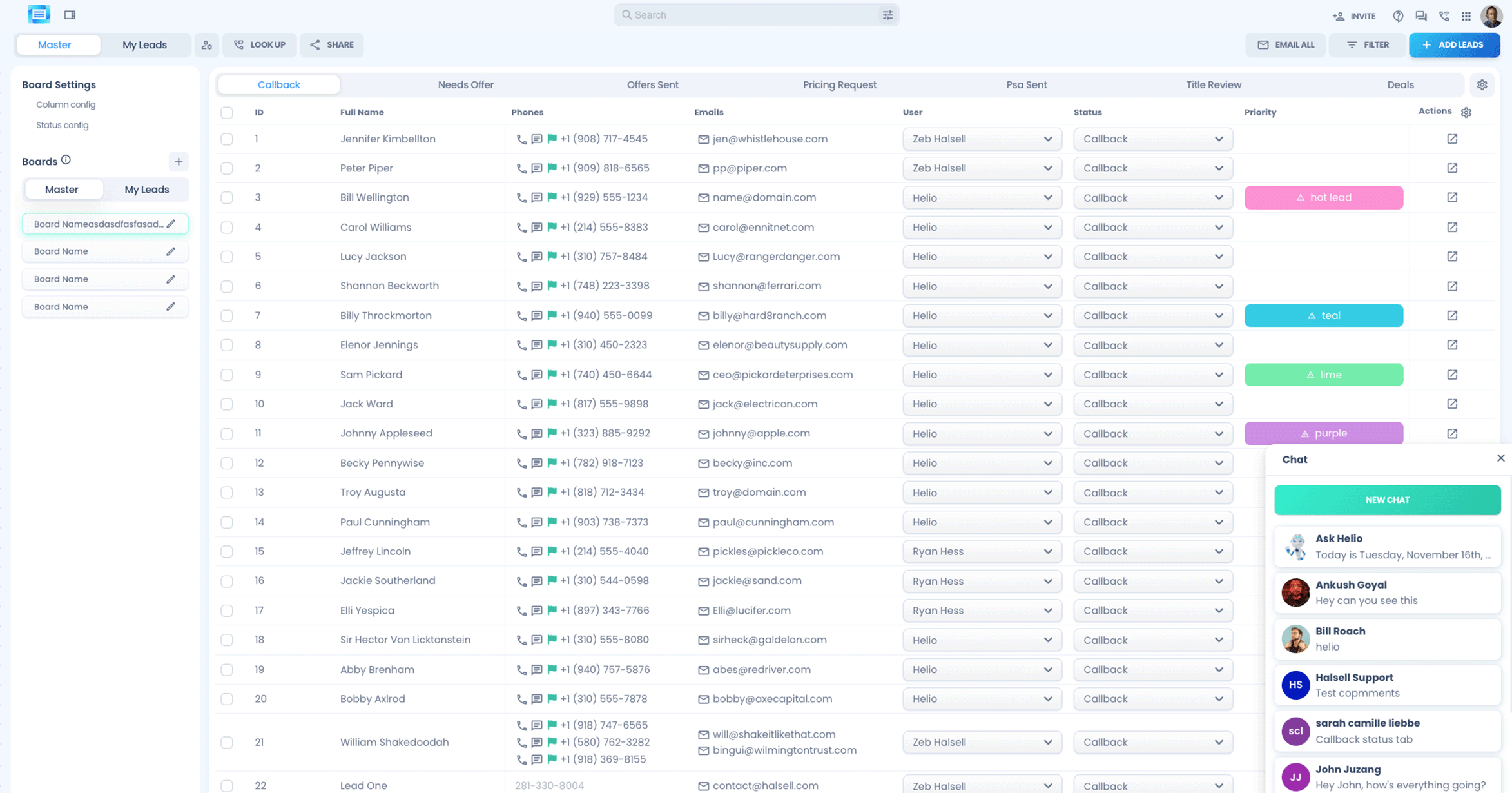Open Ryan Hess user dropdown for Jeffrey Lincoln

point(982,552)
